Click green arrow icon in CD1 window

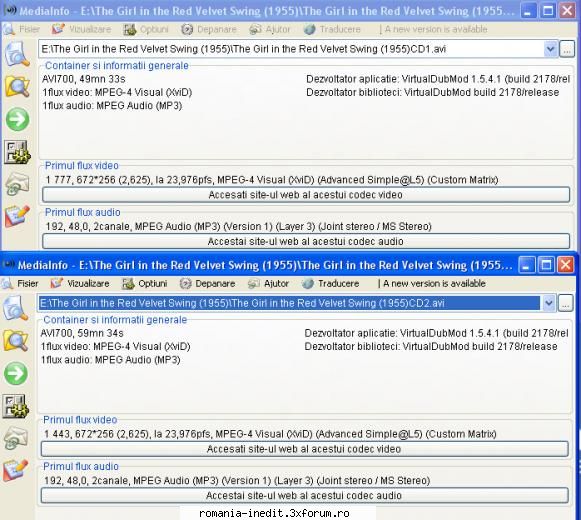pos(17,119)
